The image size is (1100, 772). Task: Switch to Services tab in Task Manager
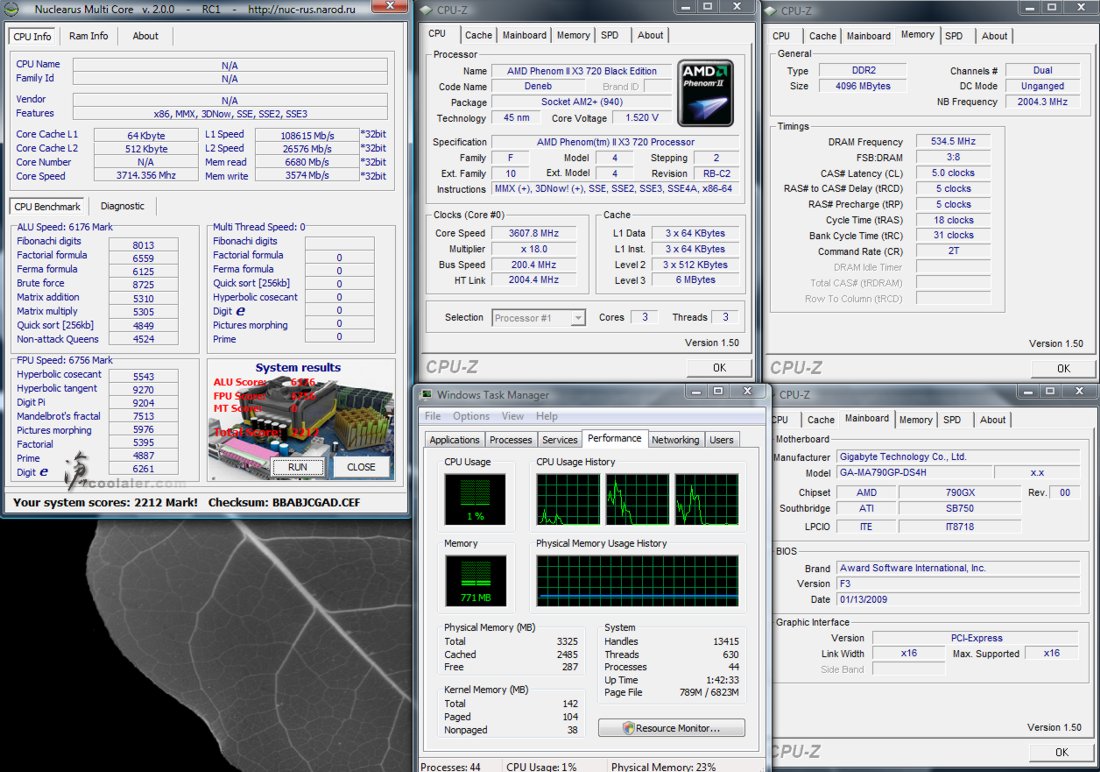pos(560,440)
